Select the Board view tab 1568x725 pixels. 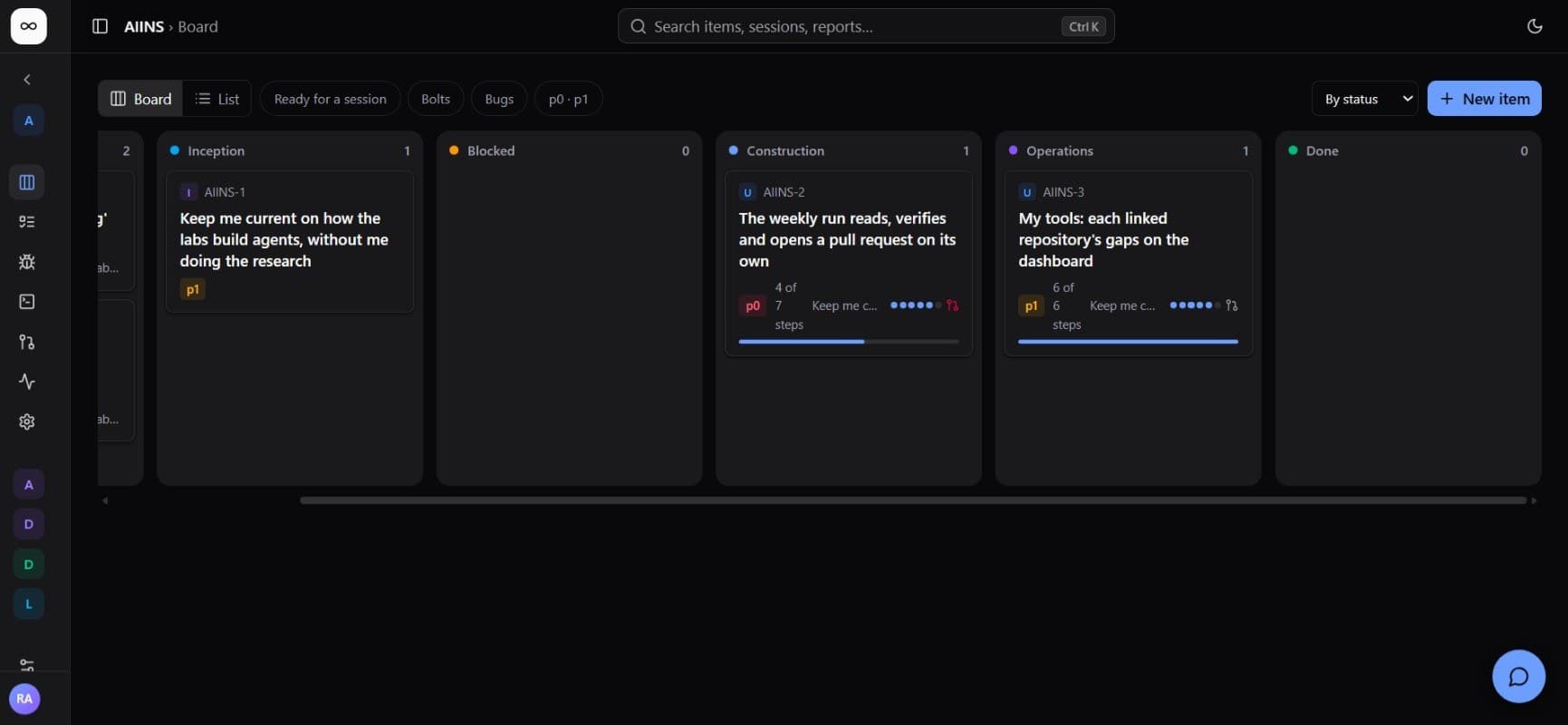click(141, 99)
